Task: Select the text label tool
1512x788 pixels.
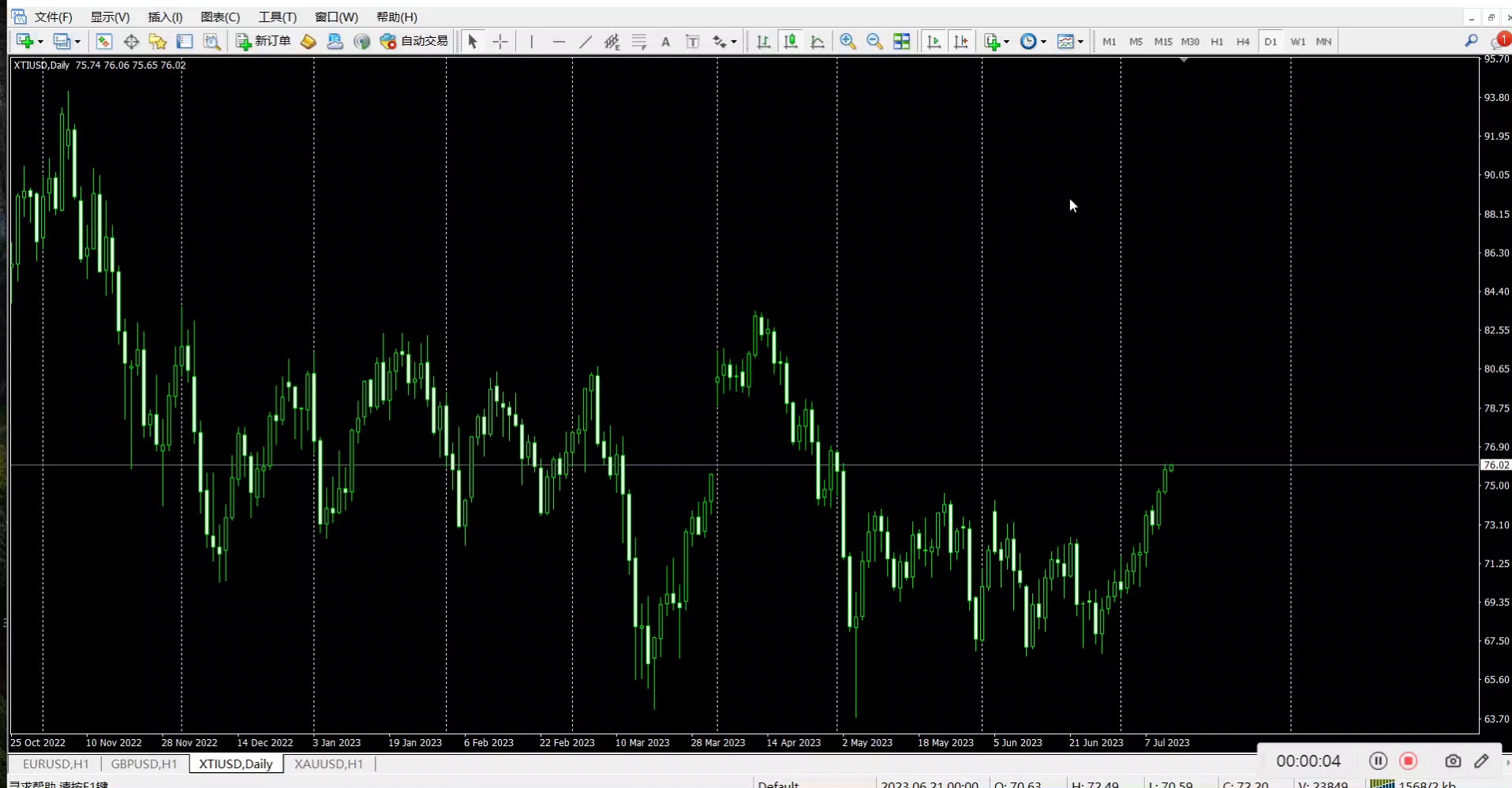Action: pos(693,42)
